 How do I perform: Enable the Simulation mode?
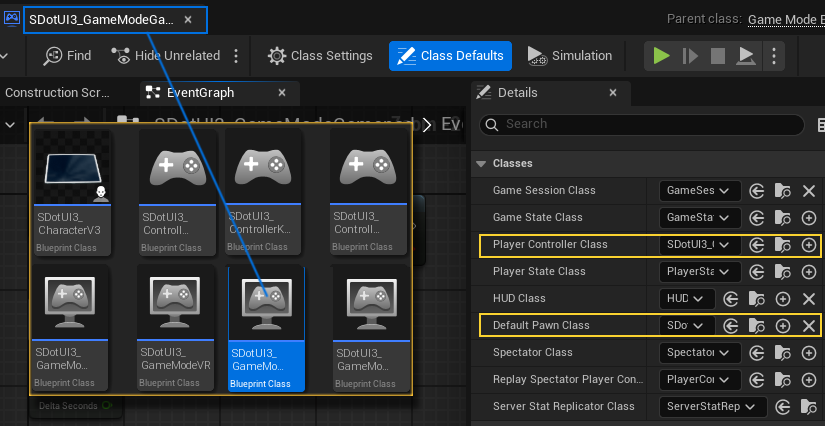(570, 56)
